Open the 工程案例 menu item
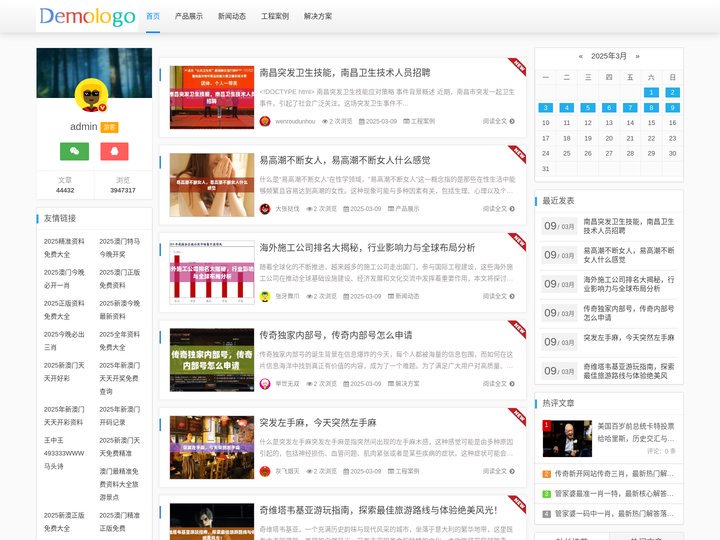Image resolution: width=720 pixels, height=540 pixels. [x=275, y=16]
